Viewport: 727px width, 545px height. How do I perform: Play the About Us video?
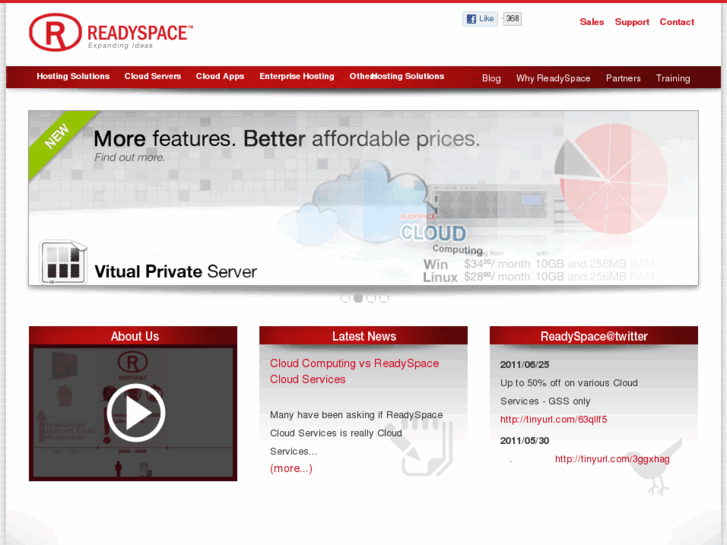point(136,412)
